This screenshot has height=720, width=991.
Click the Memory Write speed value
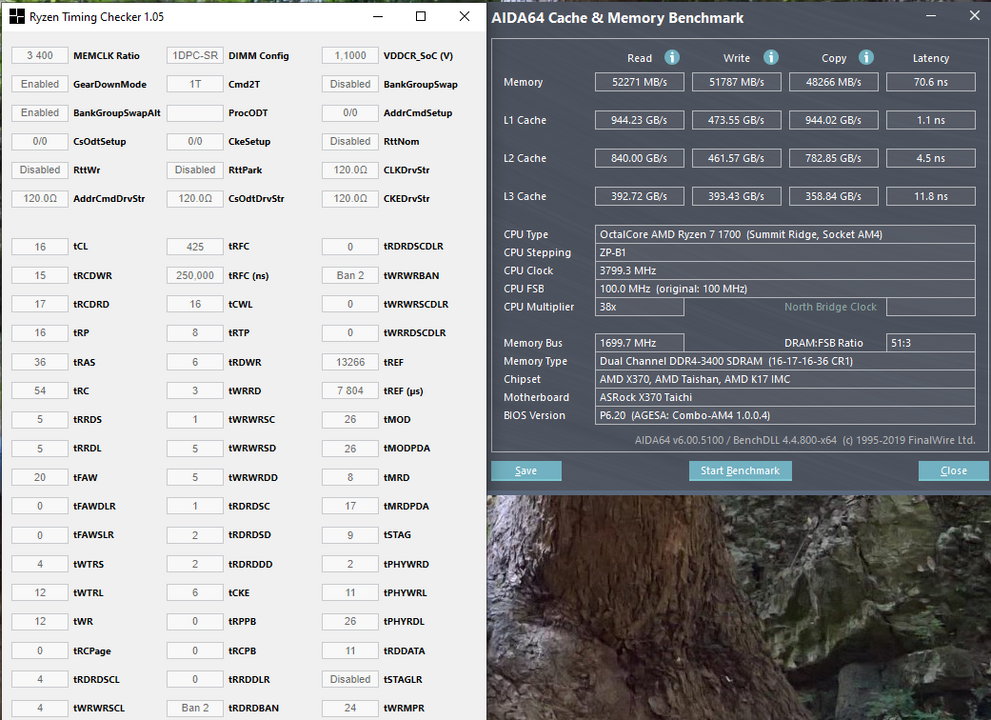(736, 82)
